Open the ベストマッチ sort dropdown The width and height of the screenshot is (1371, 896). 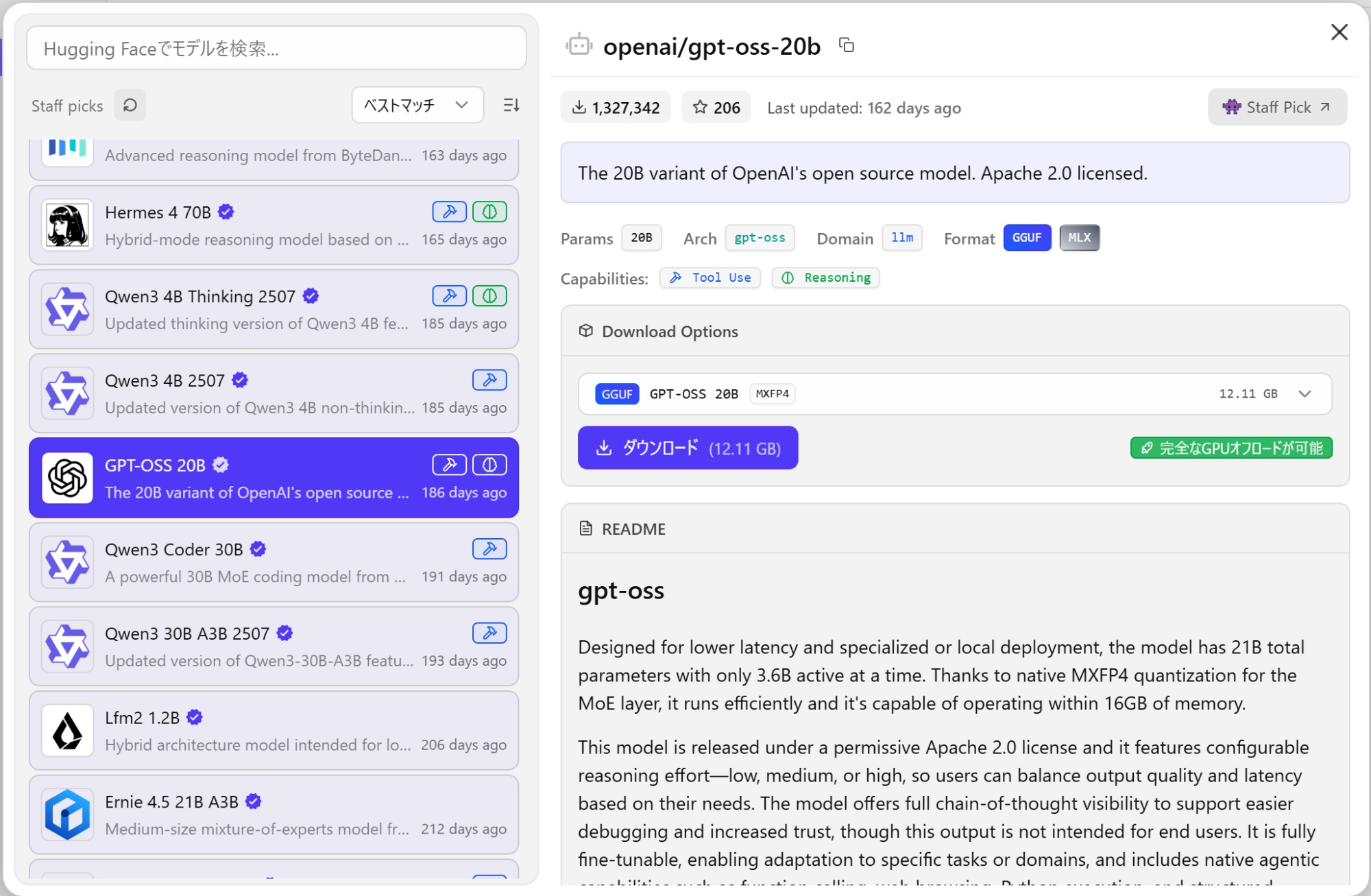click(417, 105)
